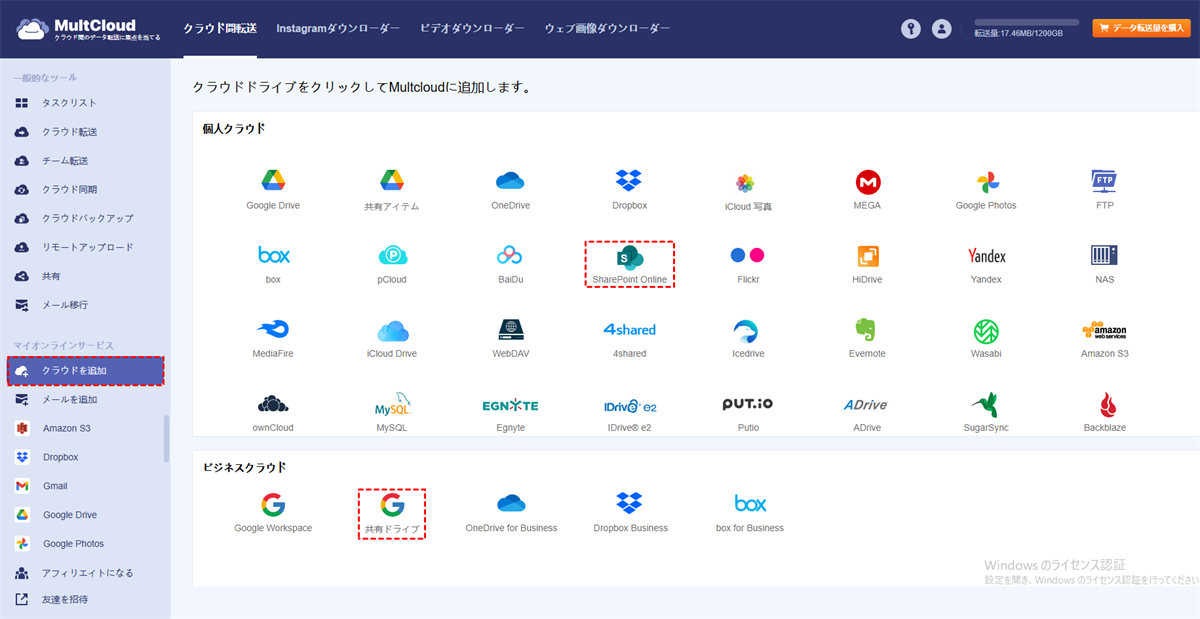Choose the ownCloud option

[273, 411]
